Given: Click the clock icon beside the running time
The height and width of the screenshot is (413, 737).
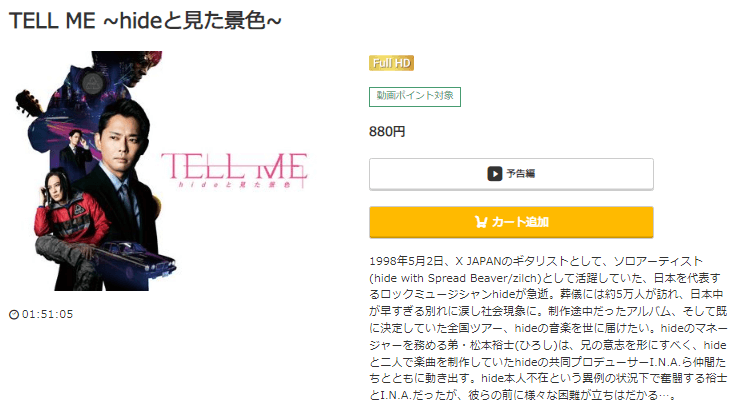Looking at the screenshot, I should pyautogui.click(x=14, y=314).
